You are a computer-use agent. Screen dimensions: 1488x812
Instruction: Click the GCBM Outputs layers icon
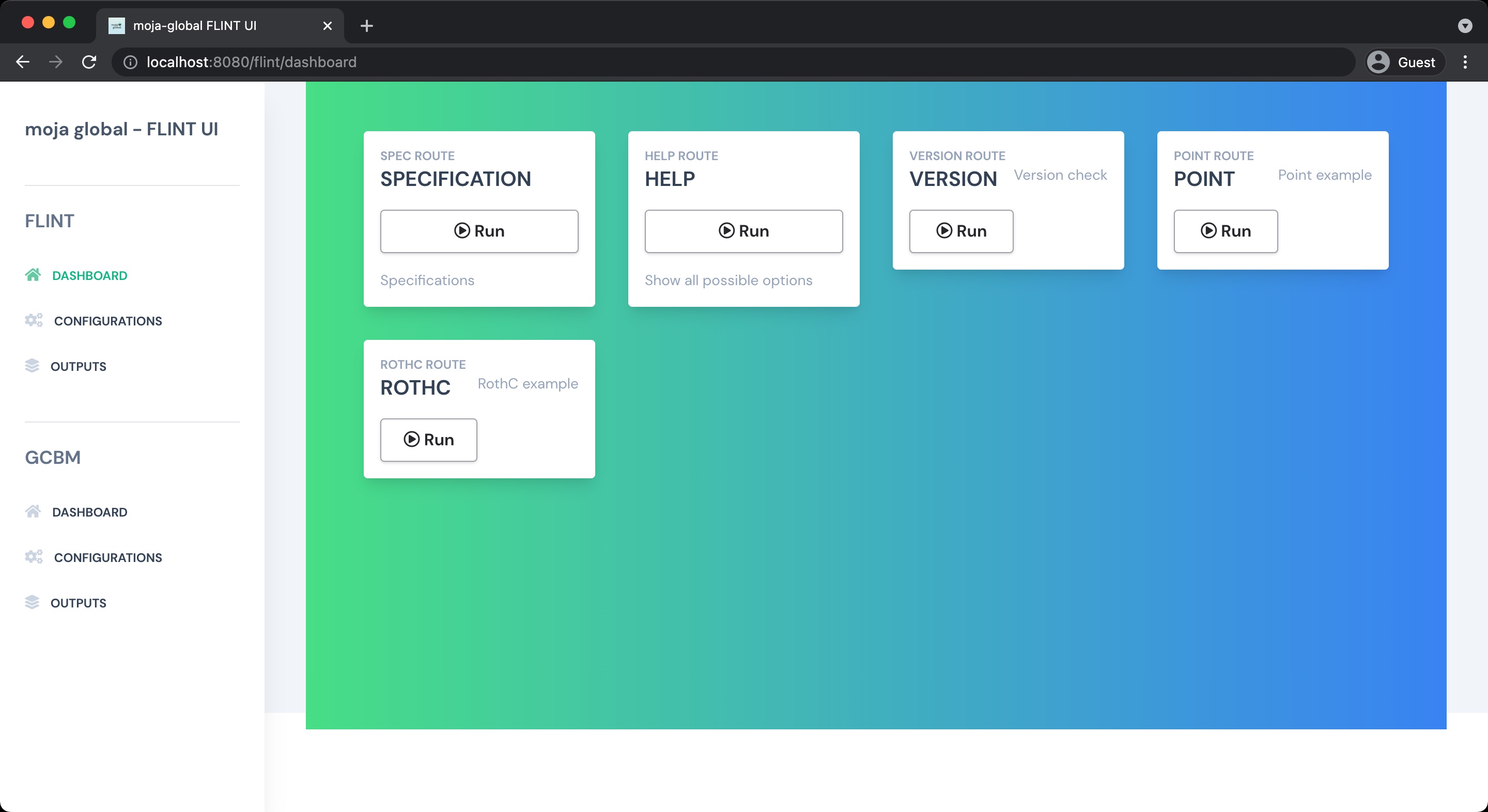33,602
